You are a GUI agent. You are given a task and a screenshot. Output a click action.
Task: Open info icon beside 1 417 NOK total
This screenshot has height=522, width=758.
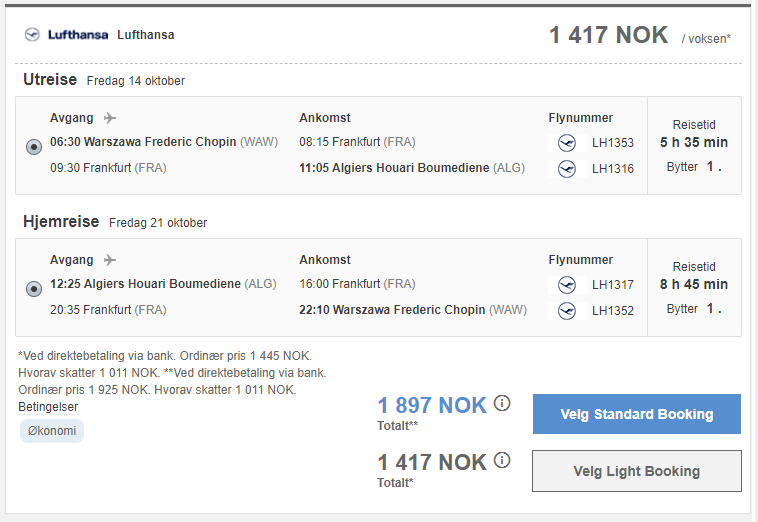click(x=502, y=460)
